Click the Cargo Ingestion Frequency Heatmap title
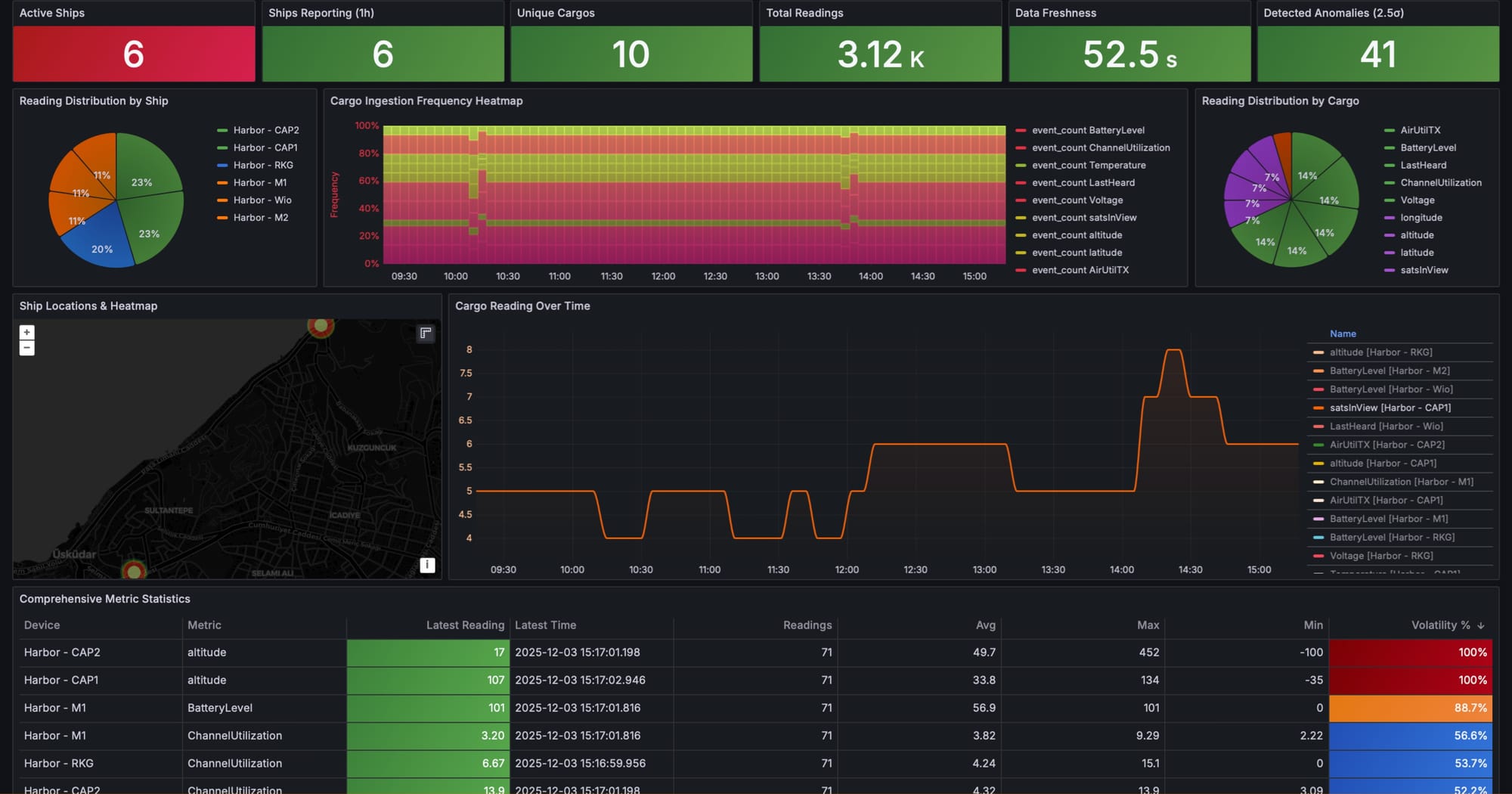The image size is (1512, 794). [426, 101]
